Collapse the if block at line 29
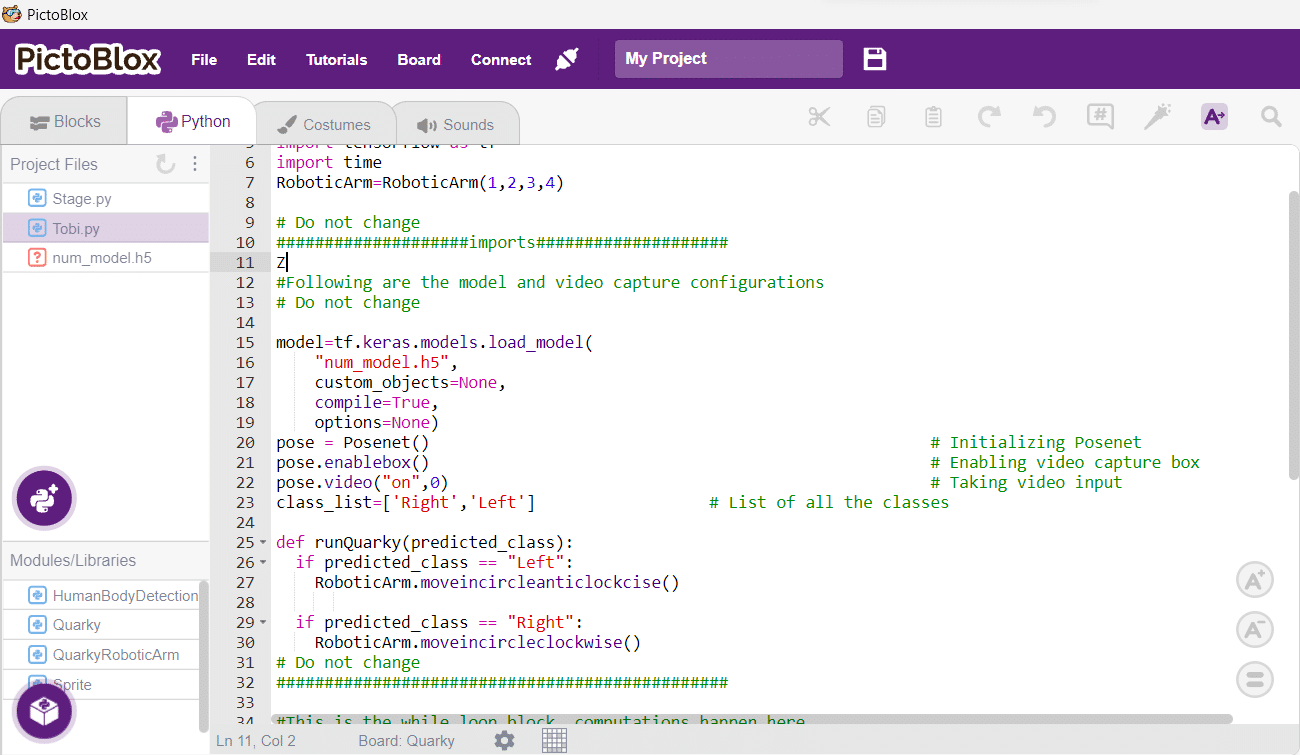The image size is (1300, 755). tap(263, 623)
